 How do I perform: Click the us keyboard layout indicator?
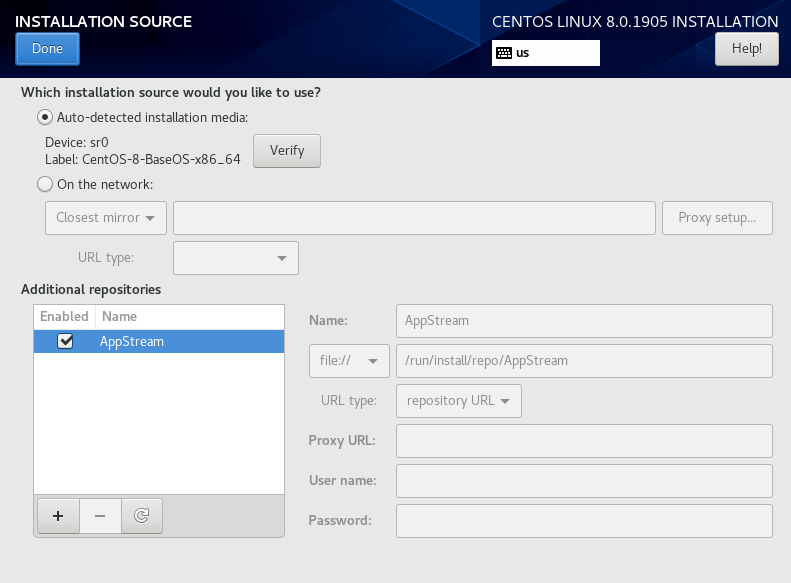pos(546,53)
